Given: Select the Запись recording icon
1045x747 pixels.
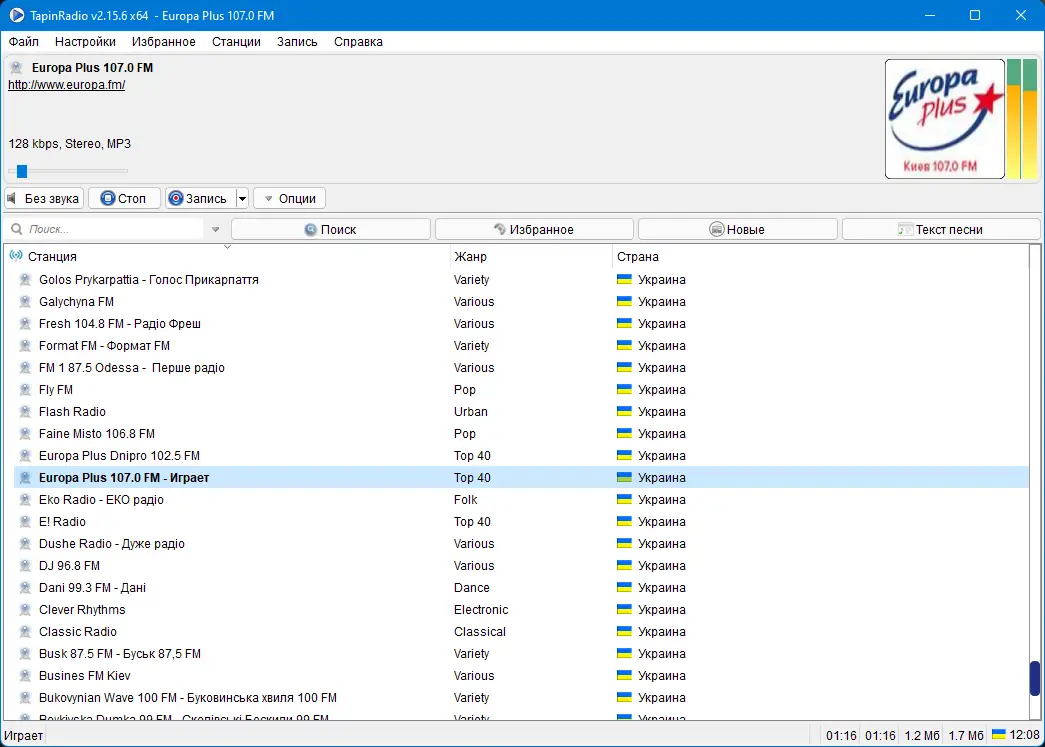Looking at the screenshot, I should (175, 197).
